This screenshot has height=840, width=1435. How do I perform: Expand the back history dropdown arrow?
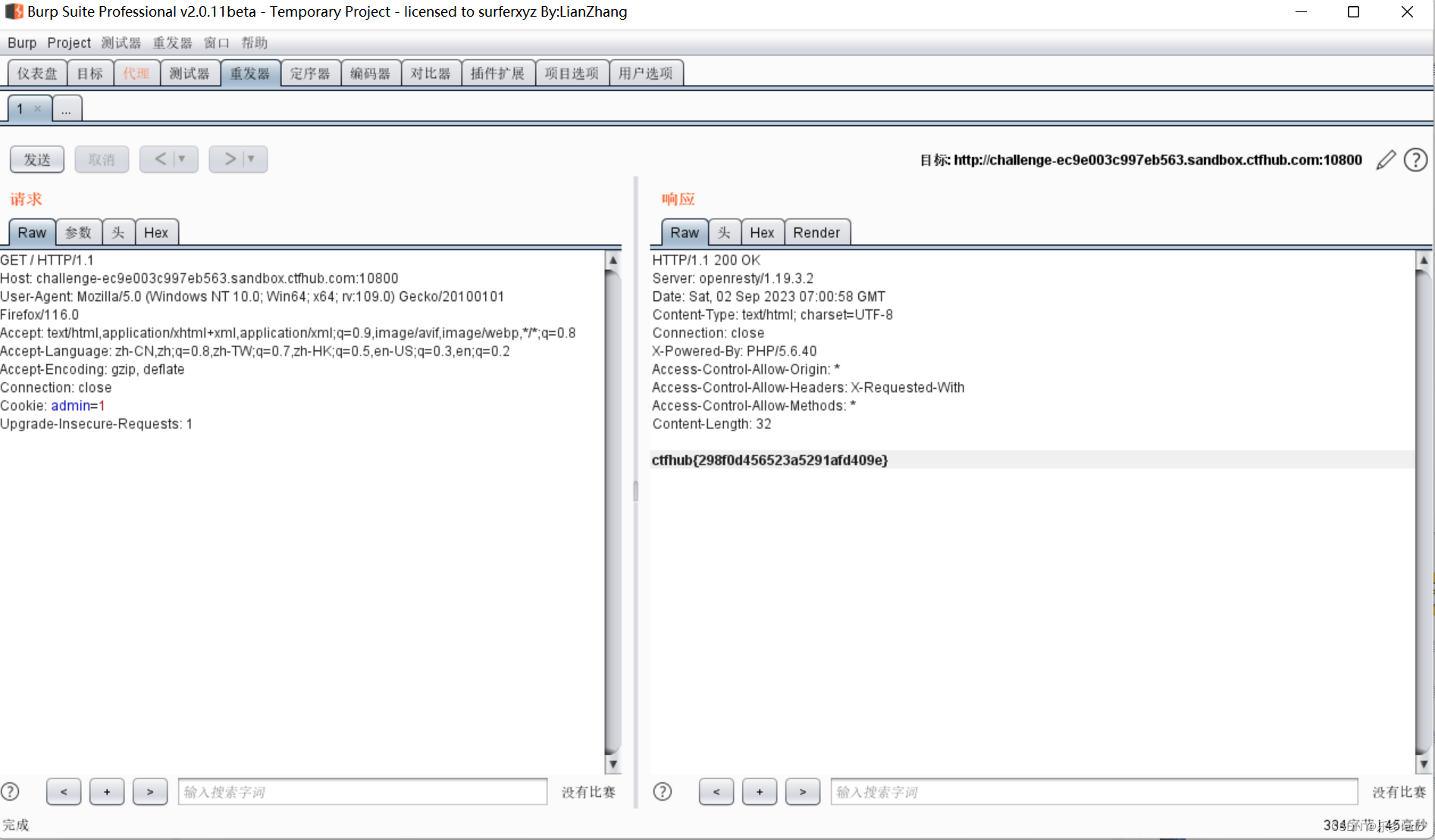[182, 158]
